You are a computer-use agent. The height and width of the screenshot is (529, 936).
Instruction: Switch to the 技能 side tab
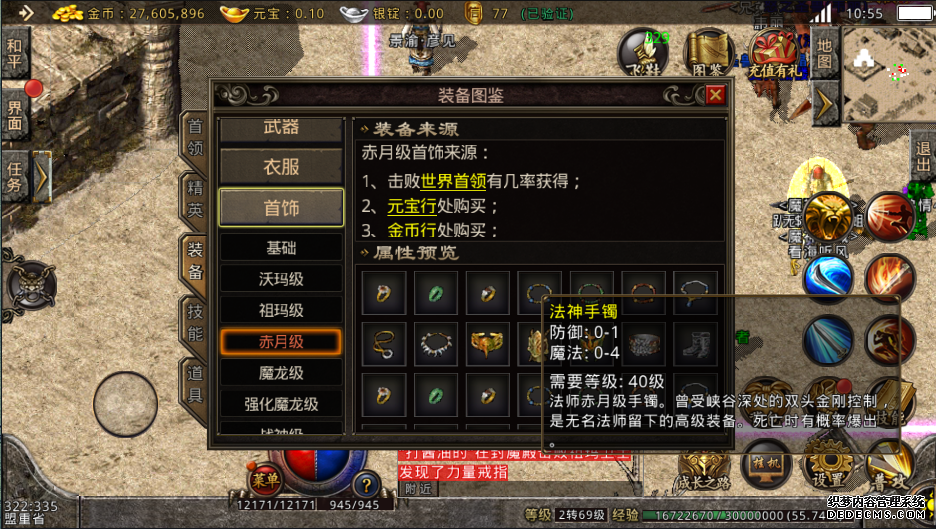195,322
